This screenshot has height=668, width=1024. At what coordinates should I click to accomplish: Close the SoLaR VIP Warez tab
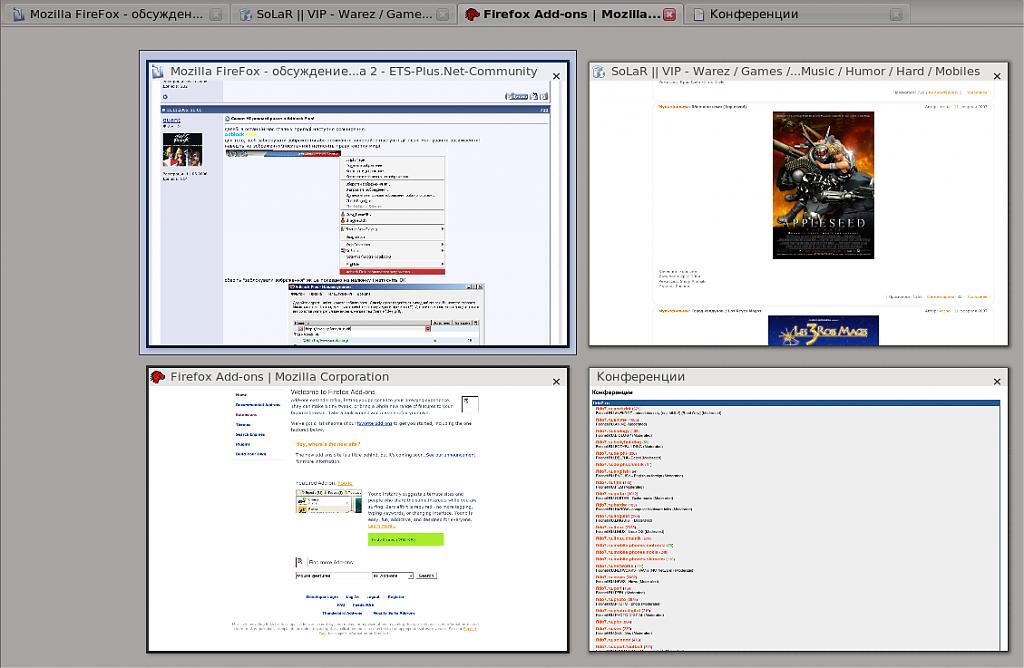pos(442,14)
